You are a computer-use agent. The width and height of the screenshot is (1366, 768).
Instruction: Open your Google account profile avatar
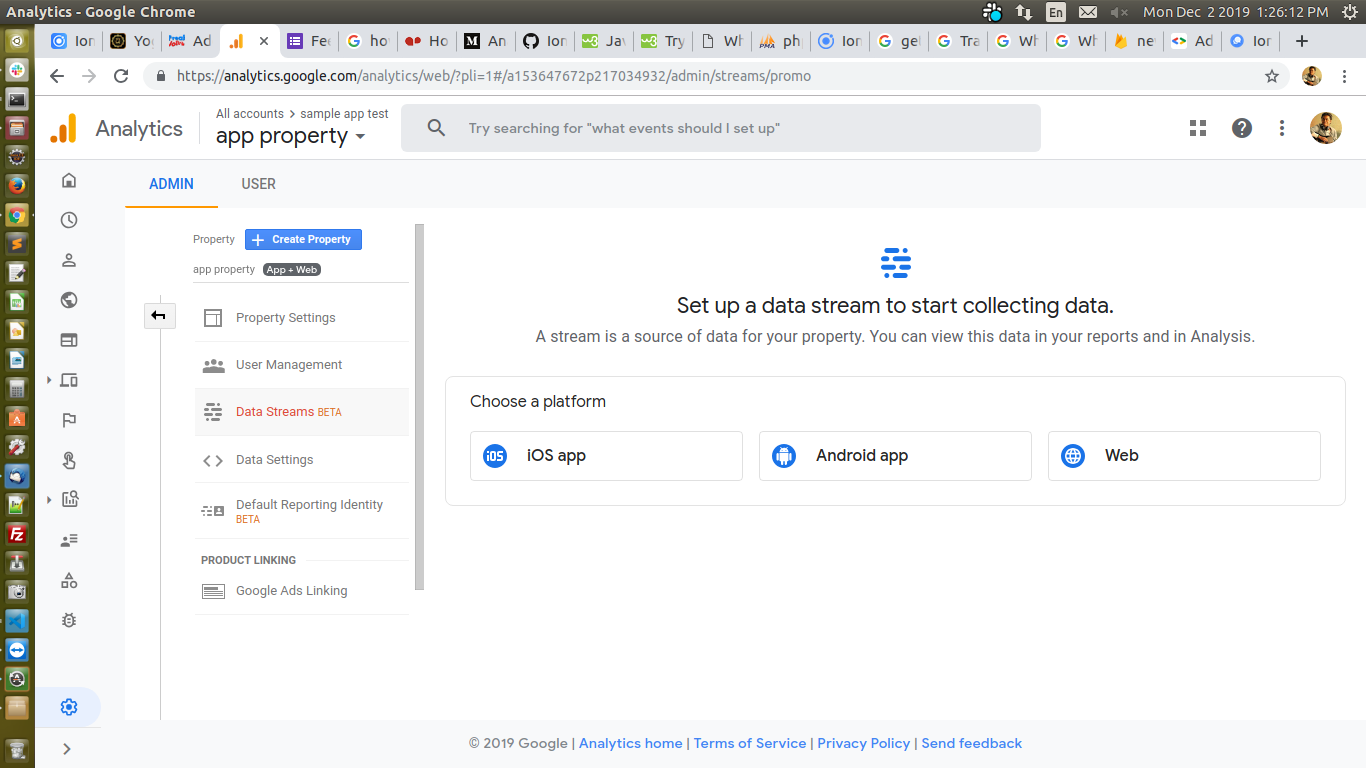coord(1324,128)
